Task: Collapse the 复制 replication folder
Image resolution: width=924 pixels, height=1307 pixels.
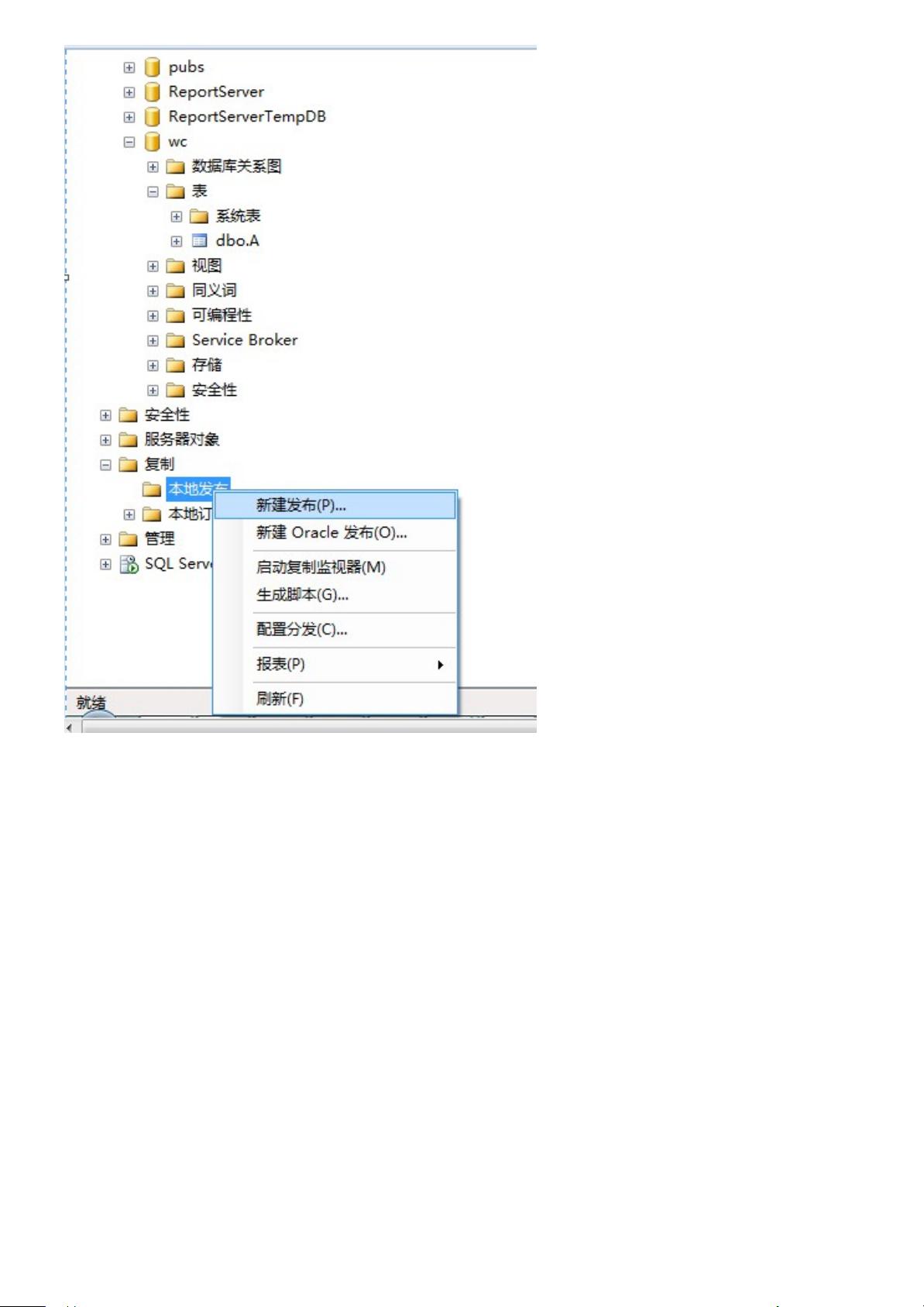Action: [105, 465]
